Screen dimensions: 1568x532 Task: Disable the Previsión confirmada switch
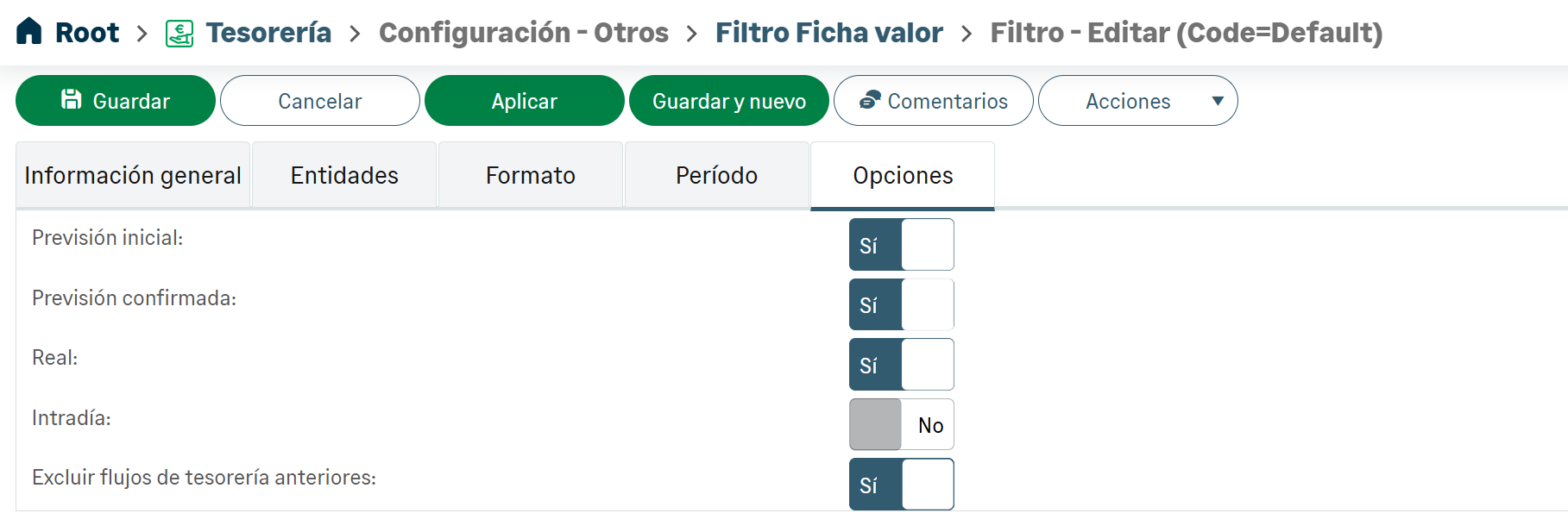[901, 304]
